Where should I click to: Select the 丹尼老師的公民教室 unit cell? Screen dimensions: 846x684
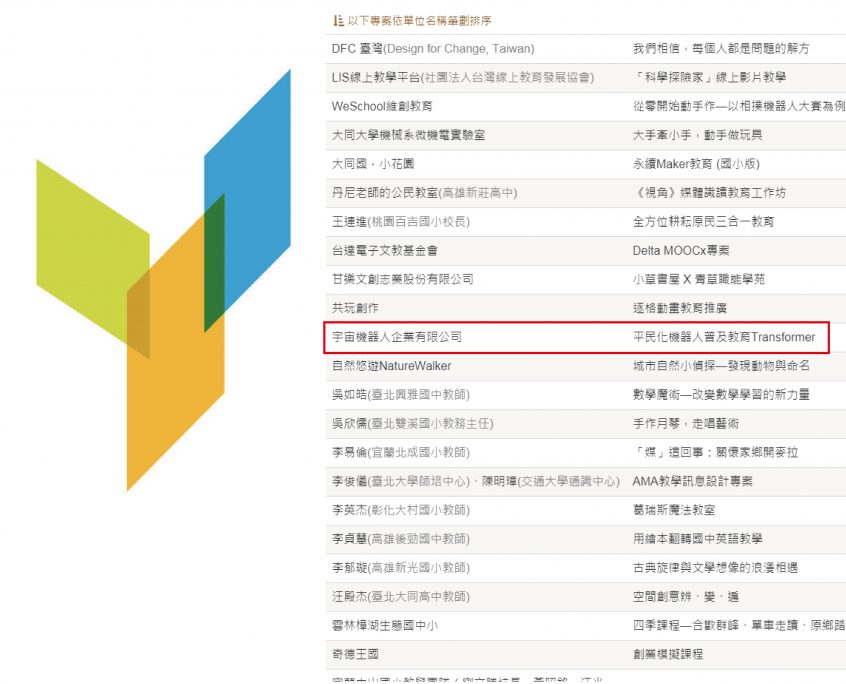(x=424, y=193)
